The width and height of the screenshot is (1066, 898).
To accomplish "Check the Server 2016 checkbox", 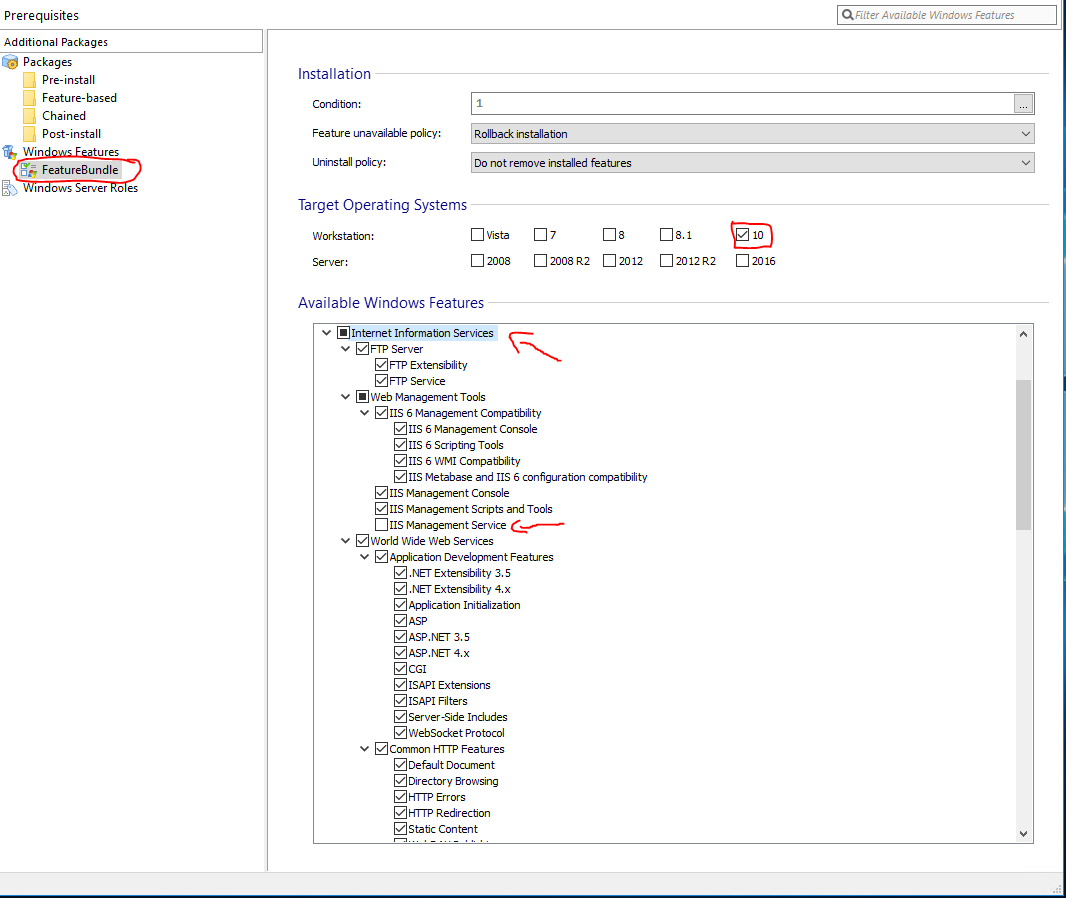I will pos(742,261).
